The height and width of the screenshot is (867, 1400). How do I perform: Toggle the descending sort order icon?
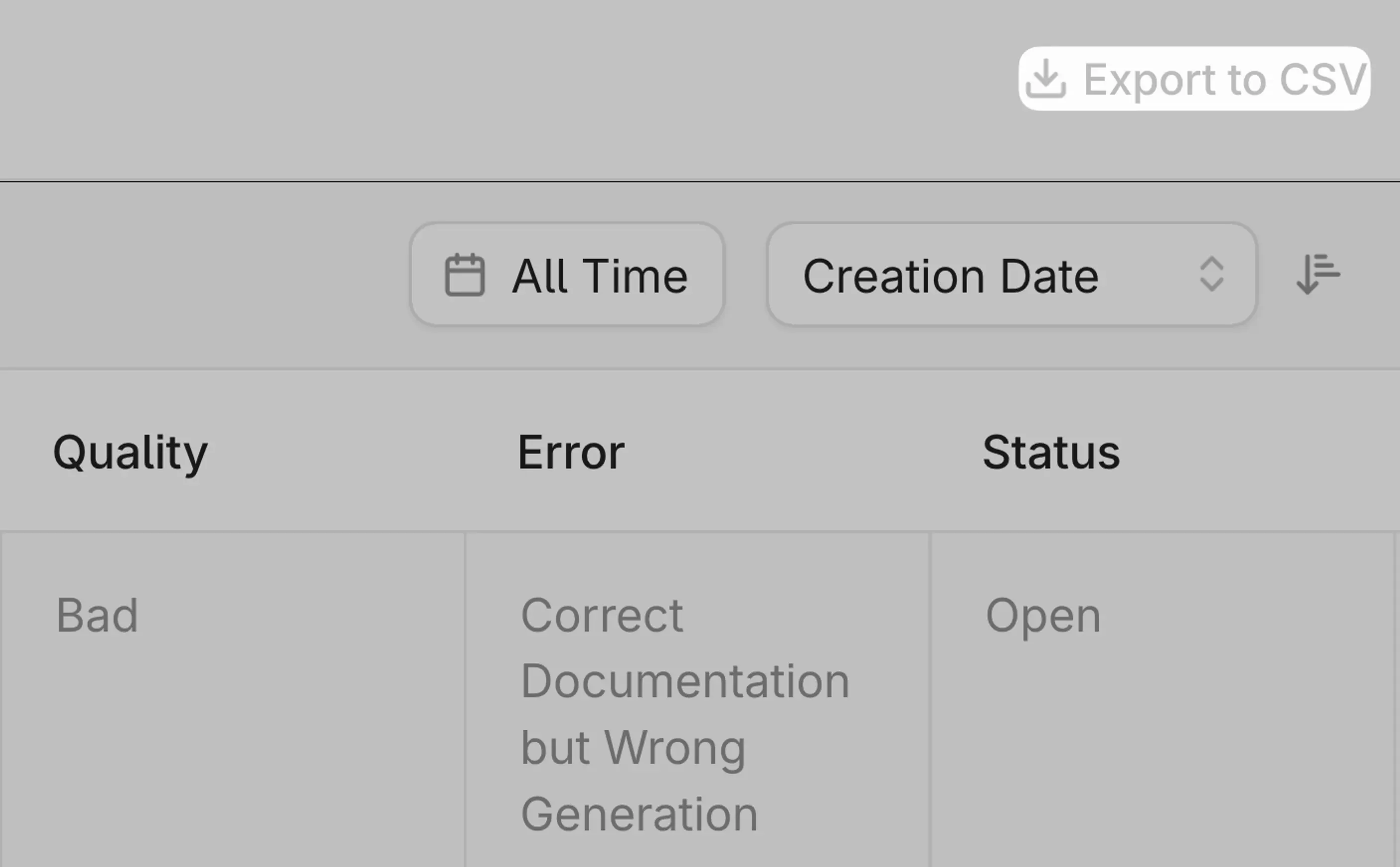tap(1318, 274)
